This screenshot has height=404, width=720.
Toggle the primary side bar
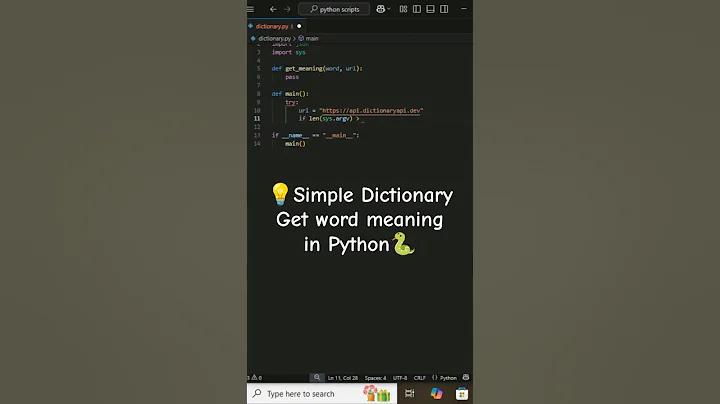pyautogui.click(x=417, y=9)
